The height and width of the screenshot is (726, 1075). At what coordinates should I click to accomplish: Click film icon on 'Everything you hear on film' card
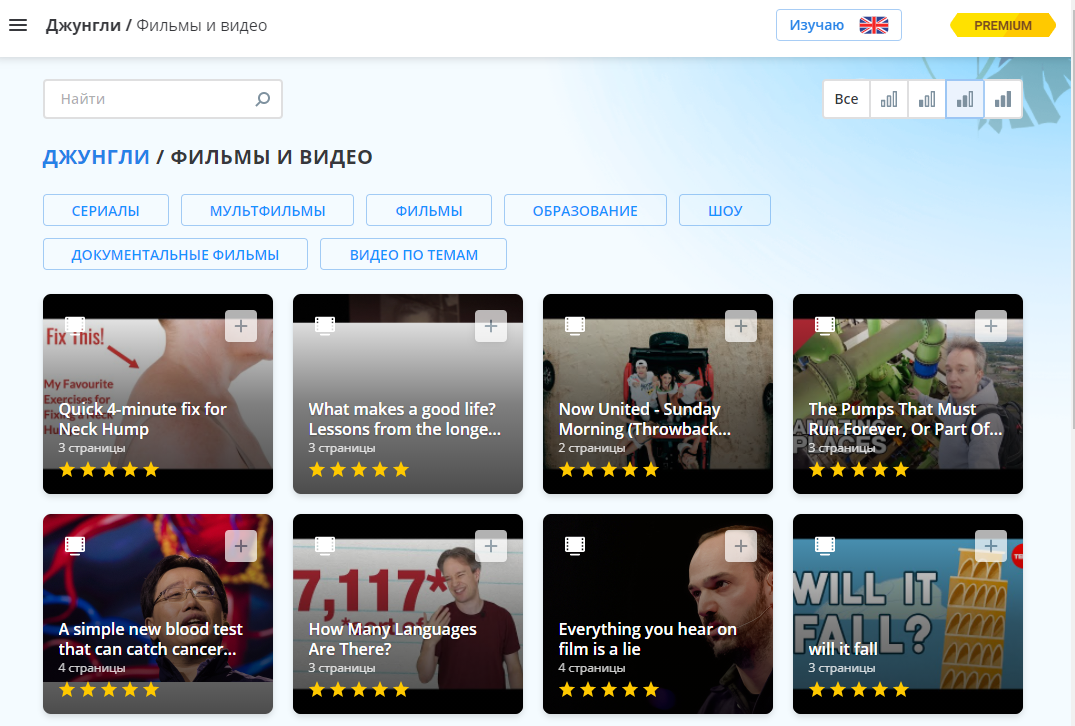coord(575,545)
